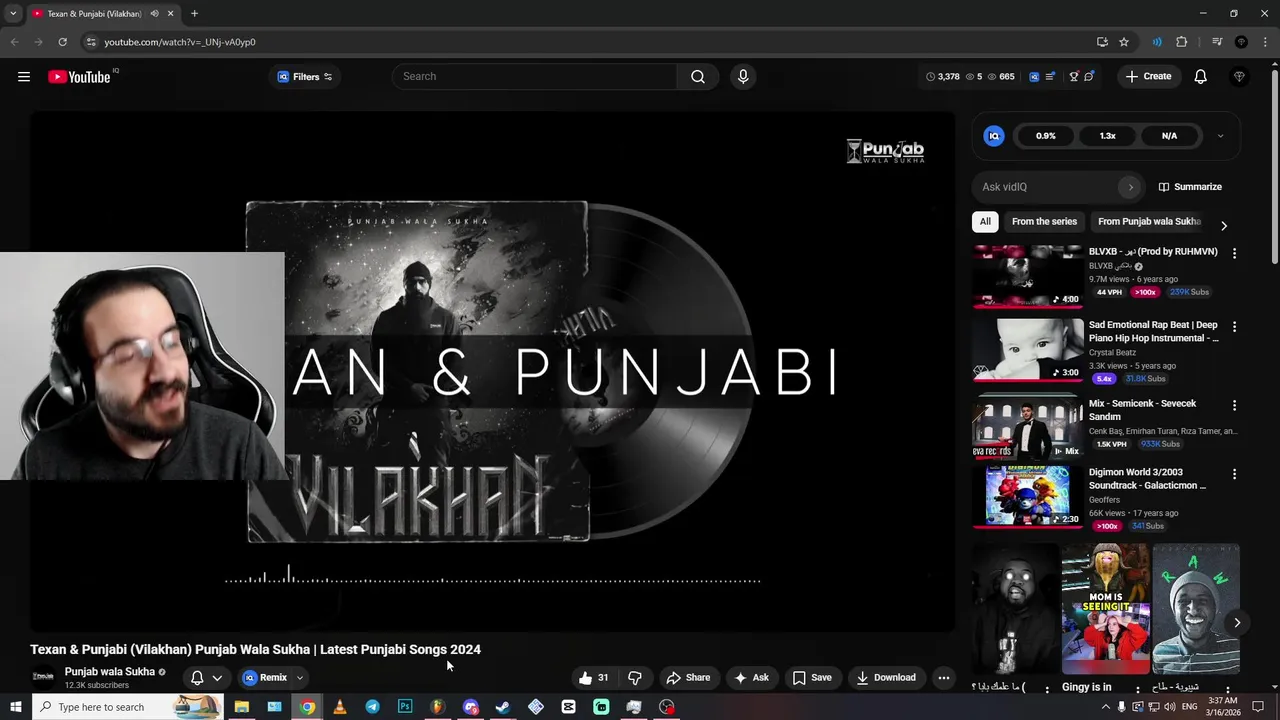Show more filter chips with right arrow

coord(1224,225)
